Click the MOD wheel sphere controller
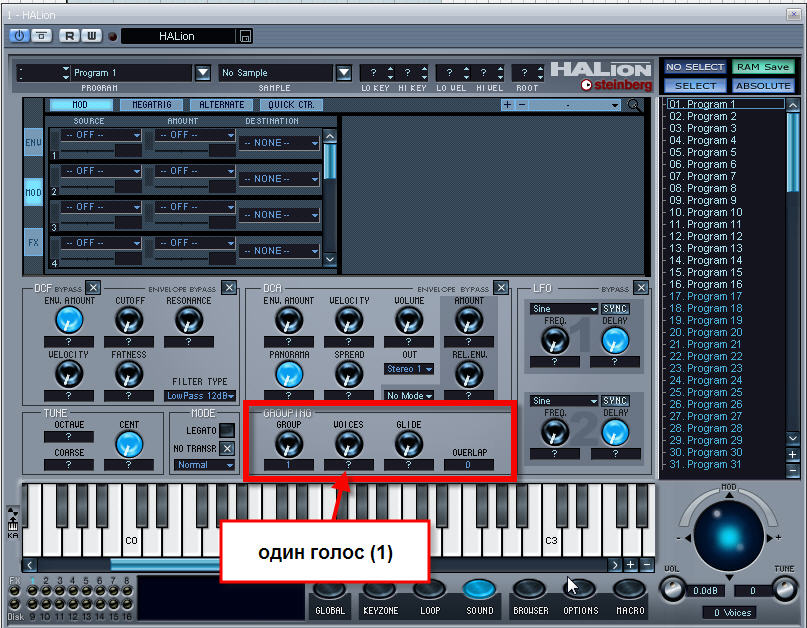Viewport: 807px width, 628px height. pos(728,536)
